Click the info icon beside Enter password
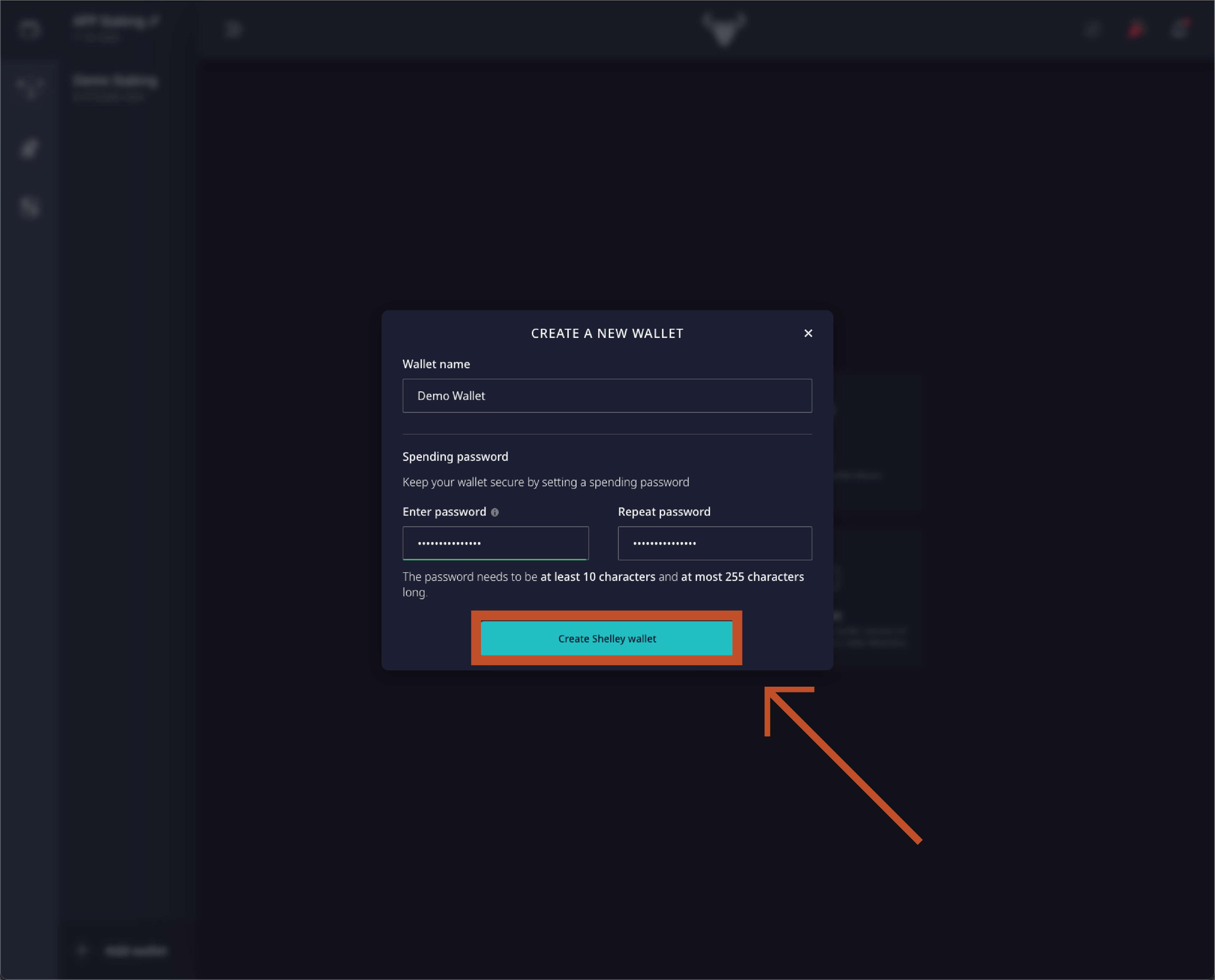 coord(494,512)
